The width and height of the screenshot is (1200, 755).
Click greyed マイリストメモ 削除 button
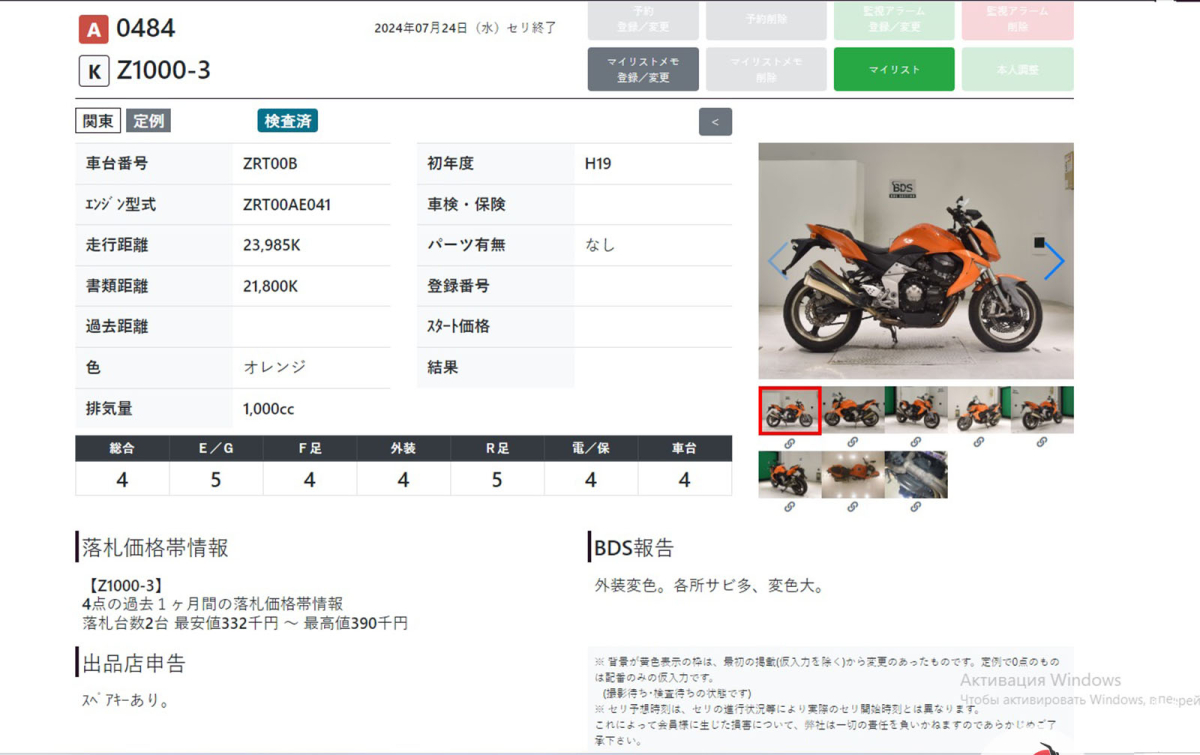tap(766, 70)
